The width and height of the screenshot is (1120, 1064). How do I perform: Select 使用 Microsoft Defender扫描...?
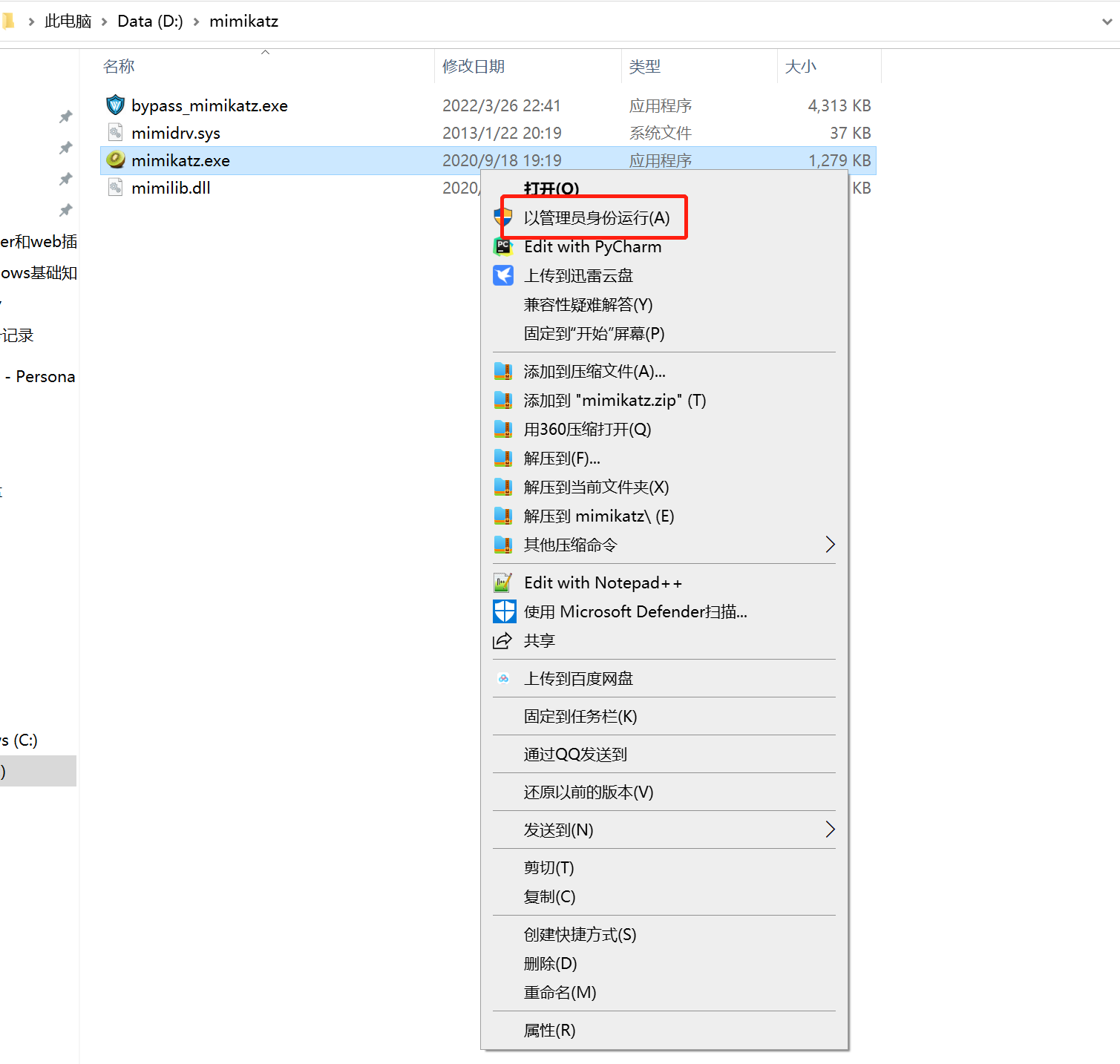(635, 611)
